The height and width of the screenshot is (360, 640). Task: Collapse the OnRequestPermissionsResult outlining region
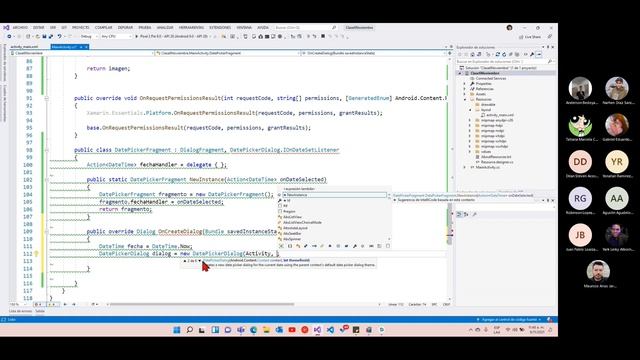tap(47, 98)
